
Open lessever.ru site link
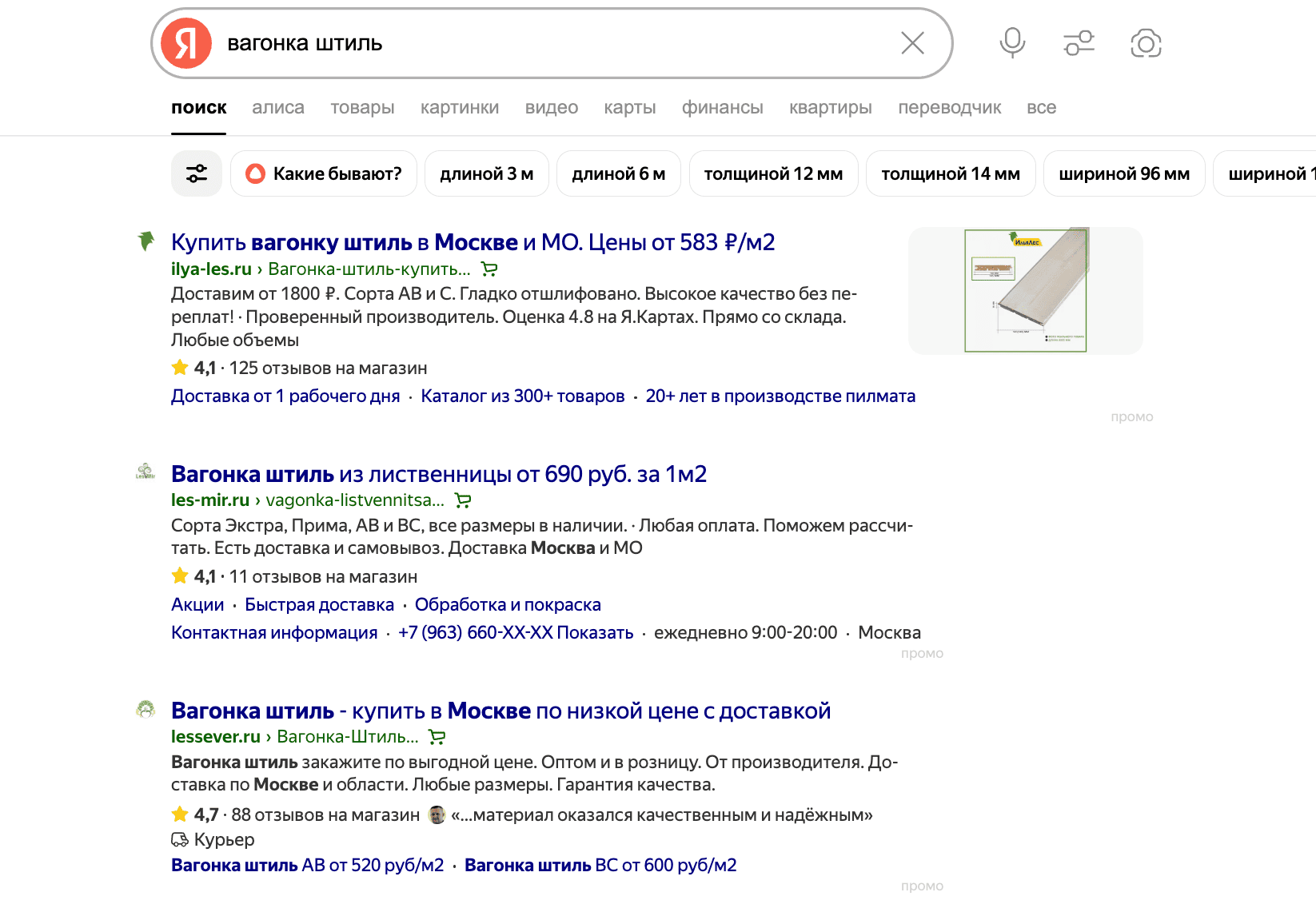tap(216, 737)
